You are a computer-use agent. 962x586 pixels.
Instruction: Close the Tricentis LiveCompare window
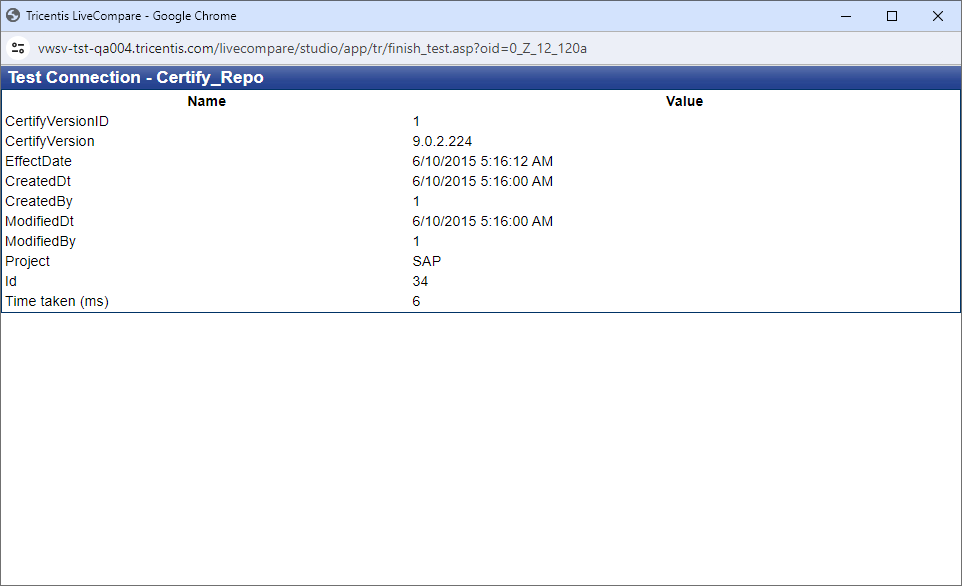pos(938,16)
